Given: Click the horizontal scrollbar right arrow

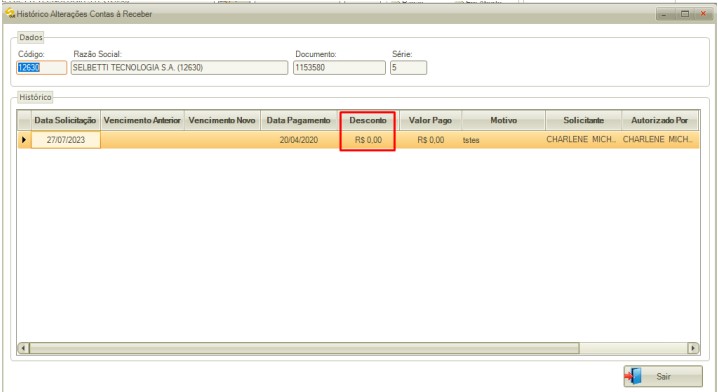Looking at the screenshot, I should pos(693,348).
